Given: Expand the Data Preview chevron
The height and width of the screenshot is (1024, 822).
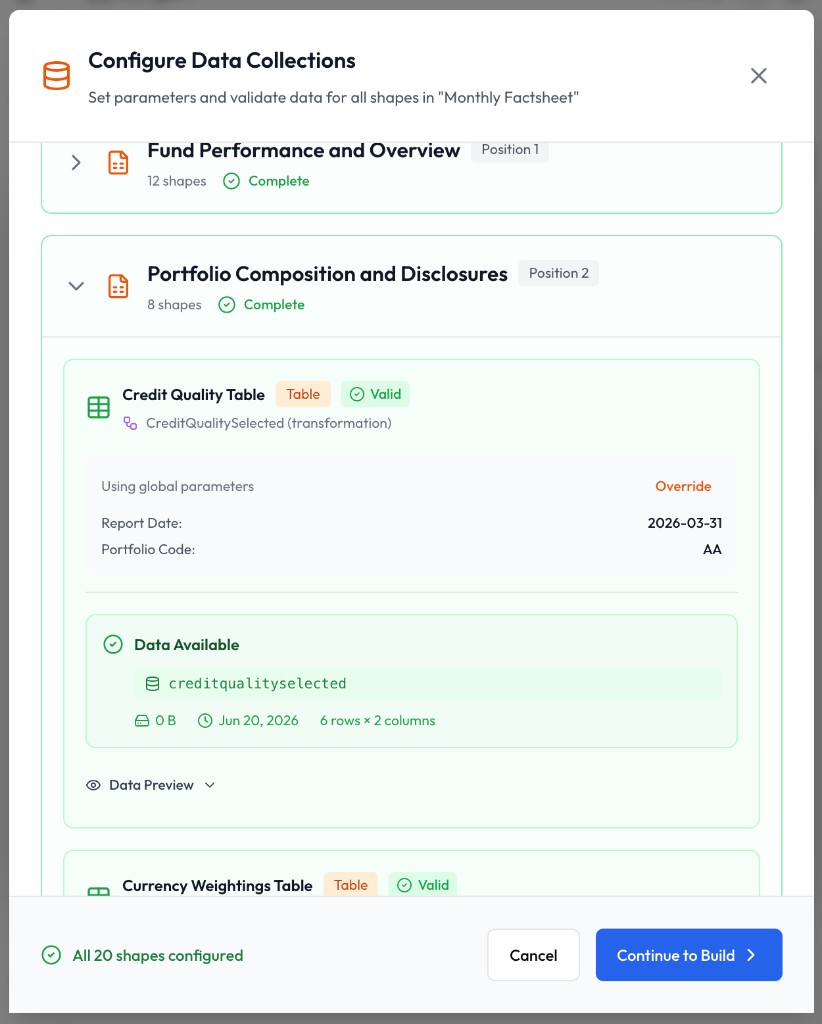Looking at the screenshot, I should tap(210, 786).
